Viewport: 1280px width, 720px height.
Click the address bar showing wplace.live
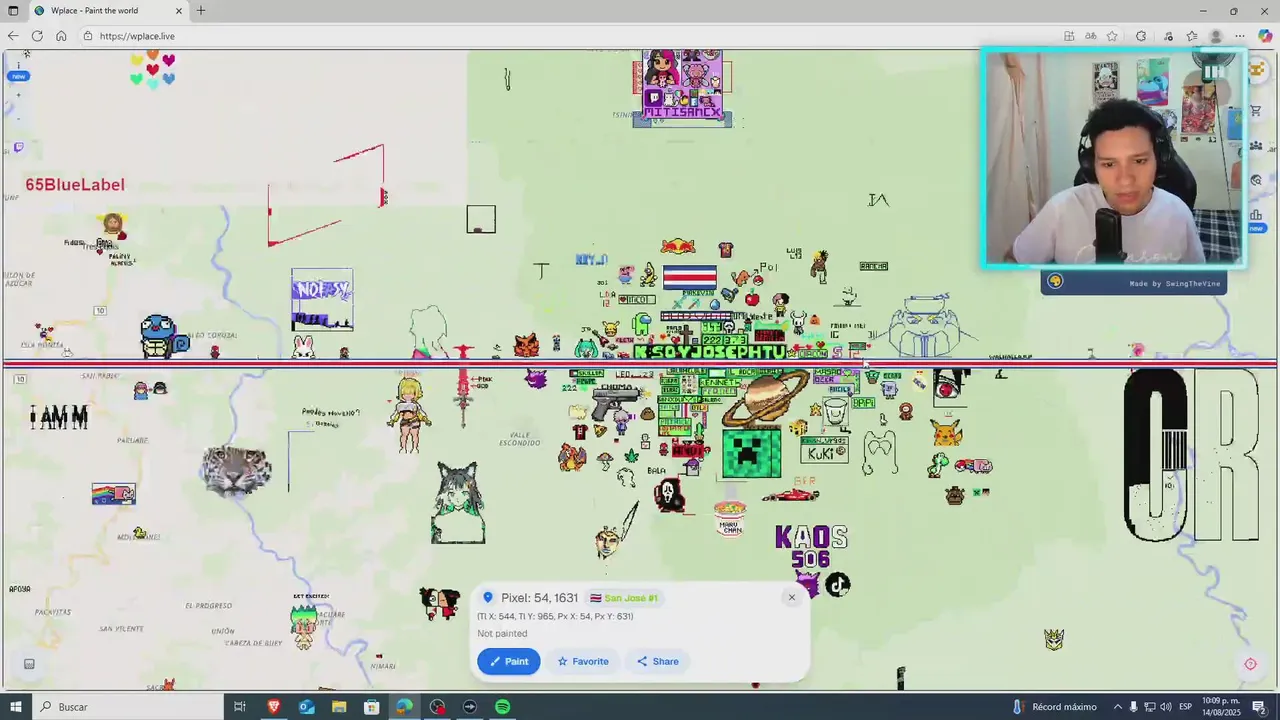point(570,36)
